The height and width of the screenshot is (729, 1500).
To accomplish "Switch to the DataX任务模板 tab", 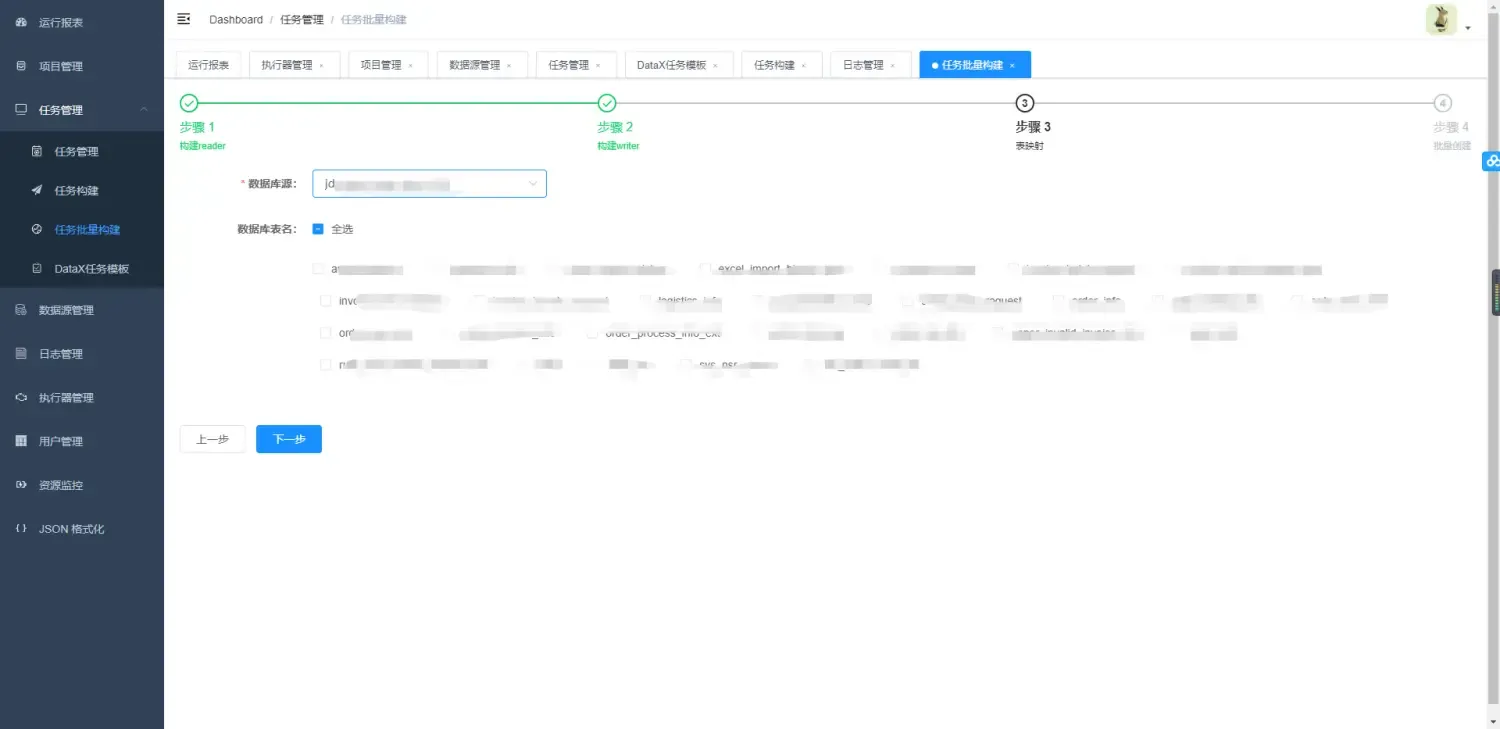I will pyautogui.click(x=672, y=63).
